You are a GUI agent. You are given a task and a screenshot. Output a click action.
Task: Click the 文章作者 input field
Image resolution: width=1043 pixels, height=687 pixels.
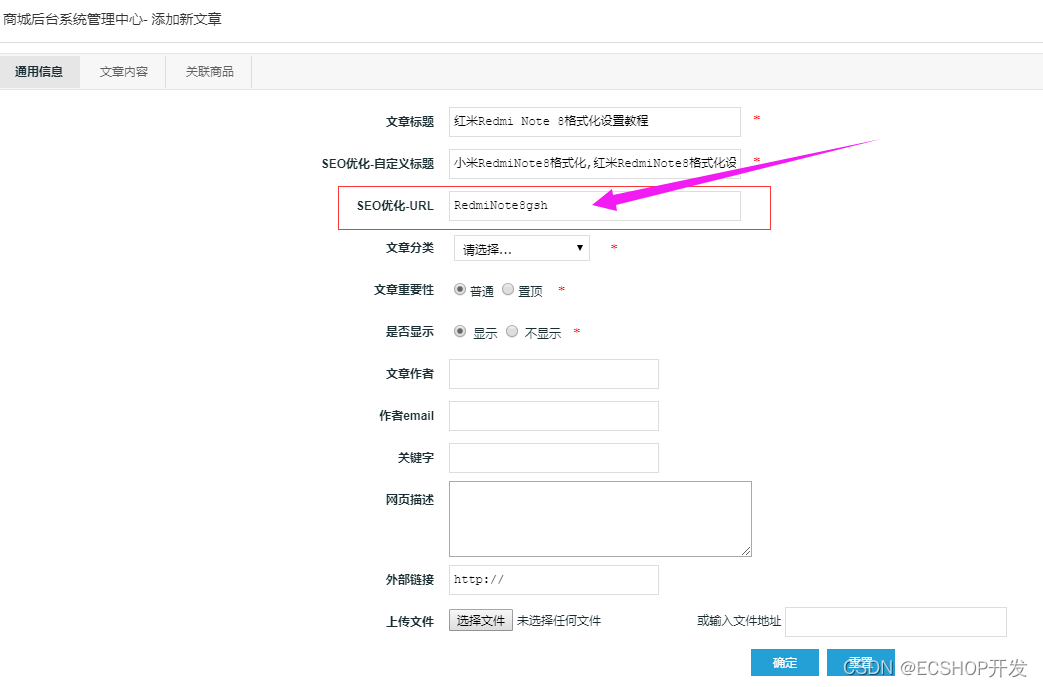[554, 374]
